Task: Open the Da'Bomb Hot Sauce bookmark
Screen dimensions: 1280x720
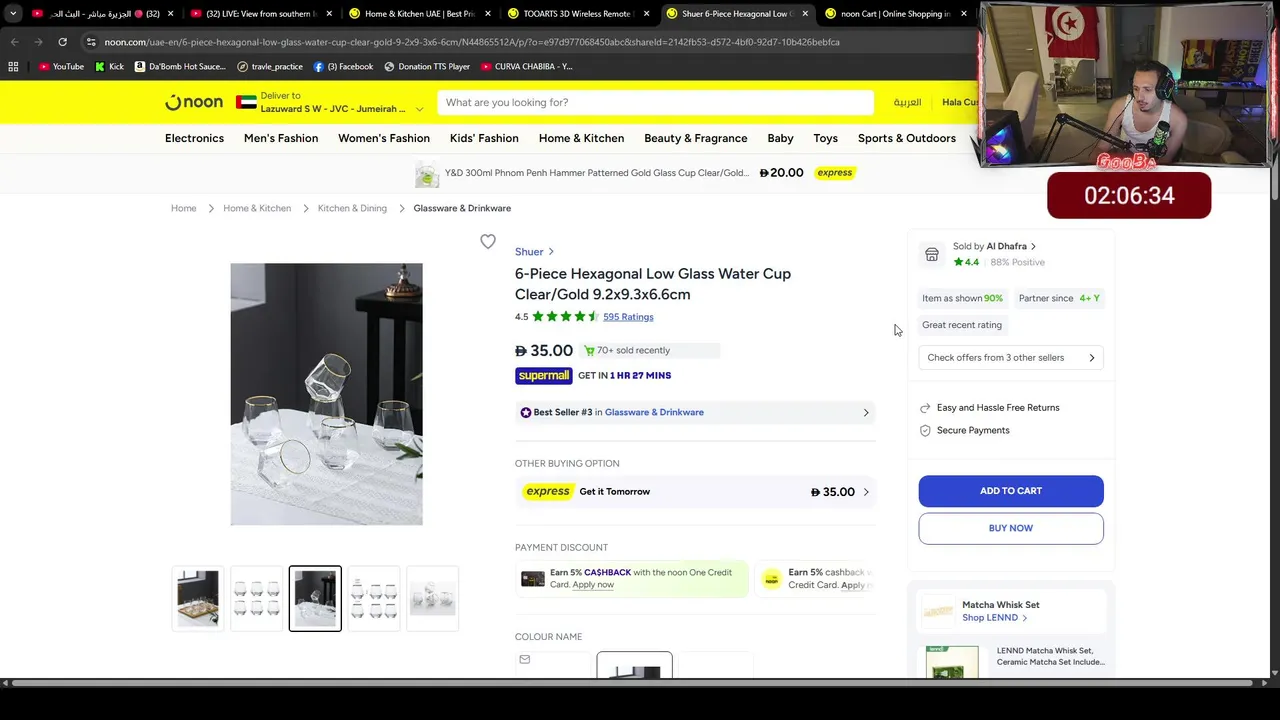Action: click(180, 66)
